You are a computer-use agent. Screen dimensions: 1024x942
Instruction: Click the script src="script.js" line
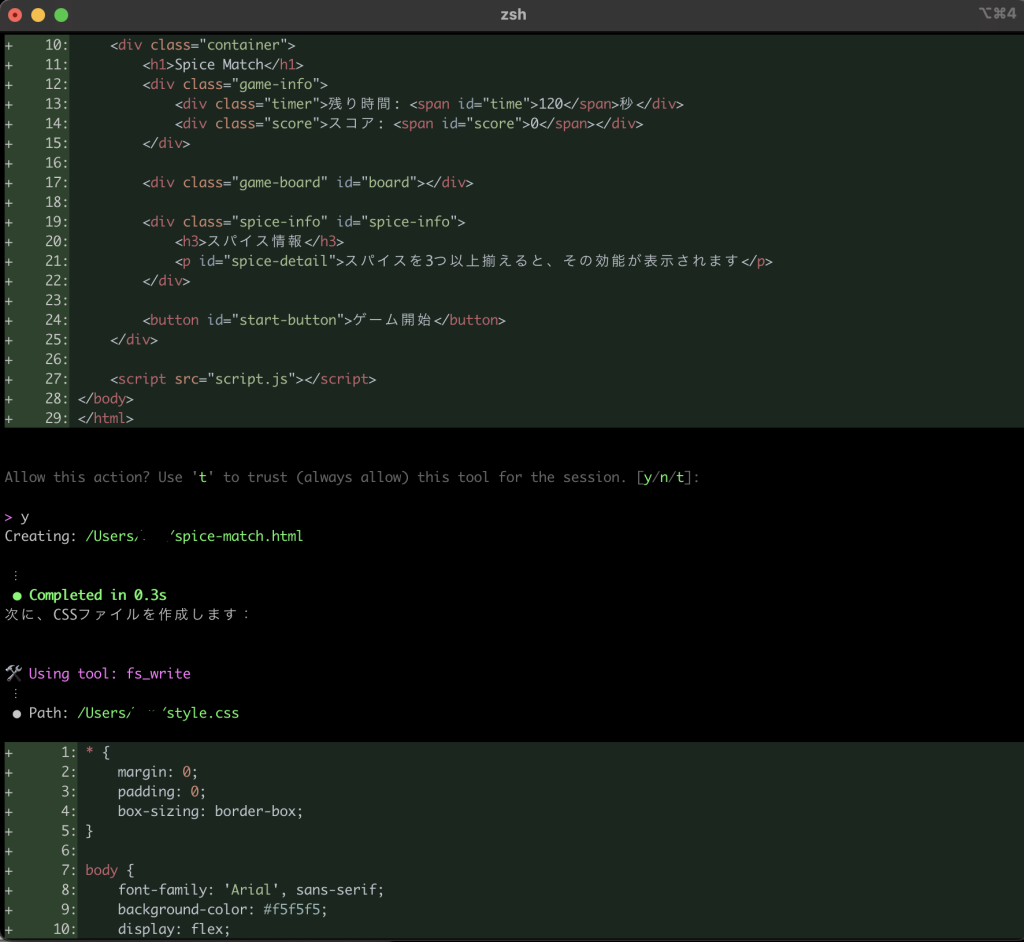(x=243, y=379)
